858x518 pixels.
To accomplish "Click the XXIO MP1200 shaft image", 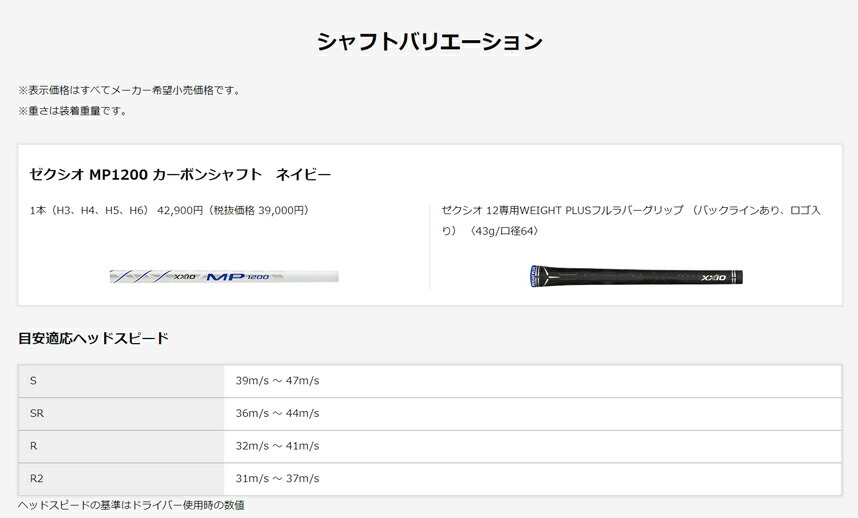I will pos(224,276).
